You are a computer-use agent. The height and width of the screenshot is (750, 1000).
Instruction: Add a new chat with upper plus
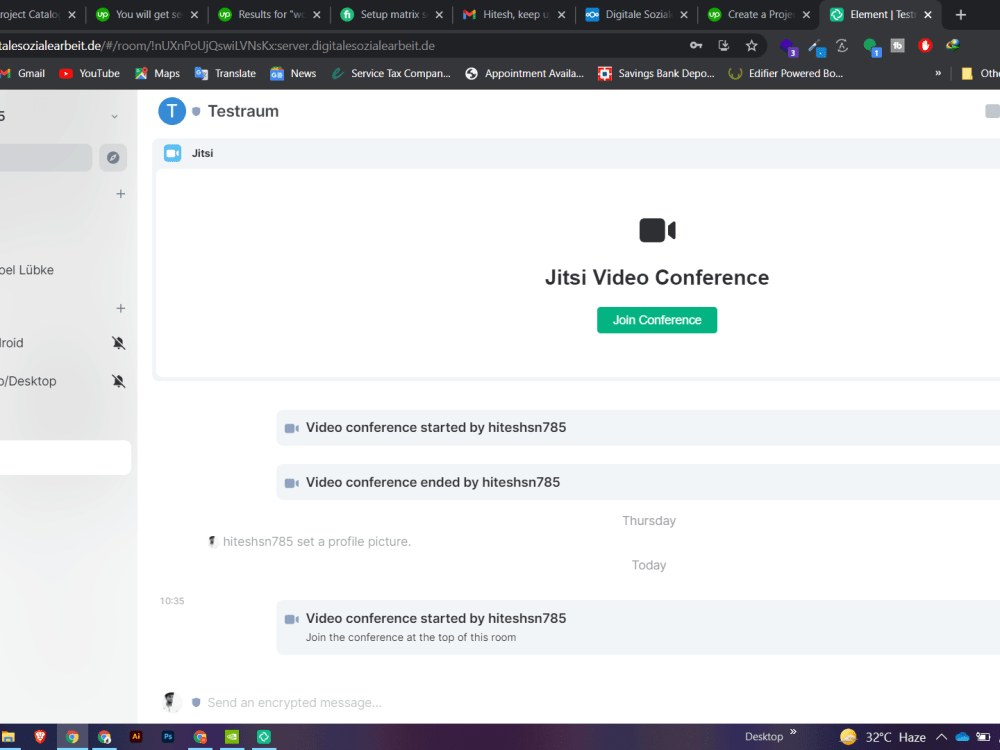pos(121,194)
